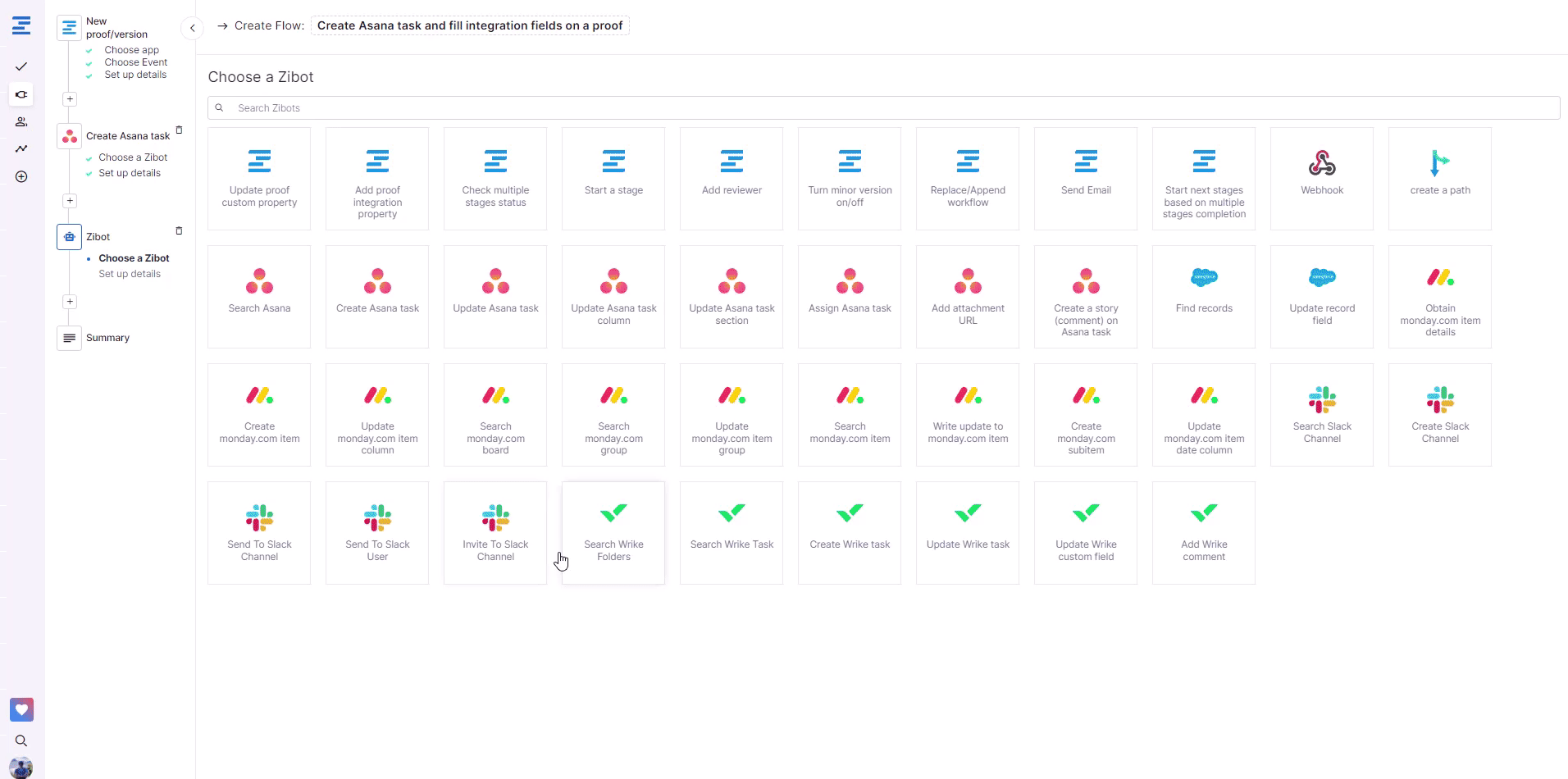Select Turn minor version on/off Zibot
Viewport: 1568px width, 779px height.
[x=850, y=179]
